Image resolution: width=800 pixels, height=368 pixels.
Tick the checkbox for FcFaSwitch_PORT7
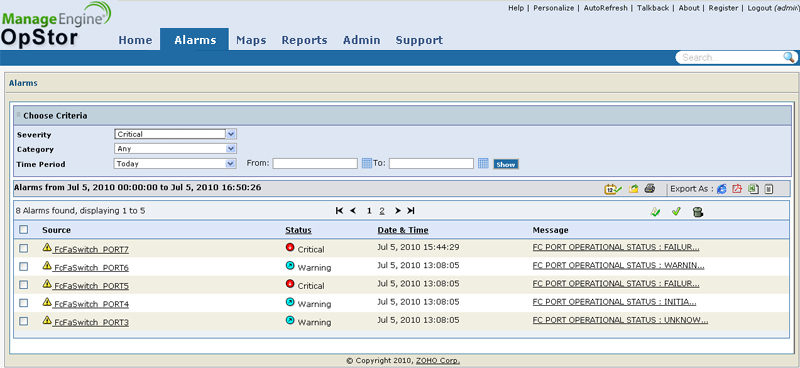tap(23, 249)
